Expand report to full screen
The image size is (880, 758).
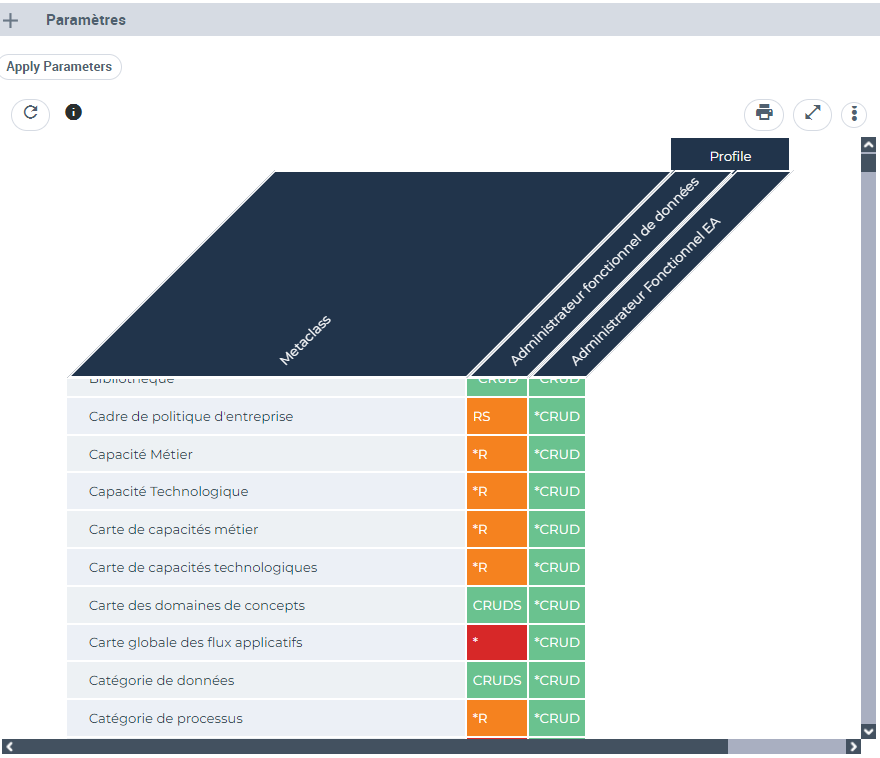[812, 113]
